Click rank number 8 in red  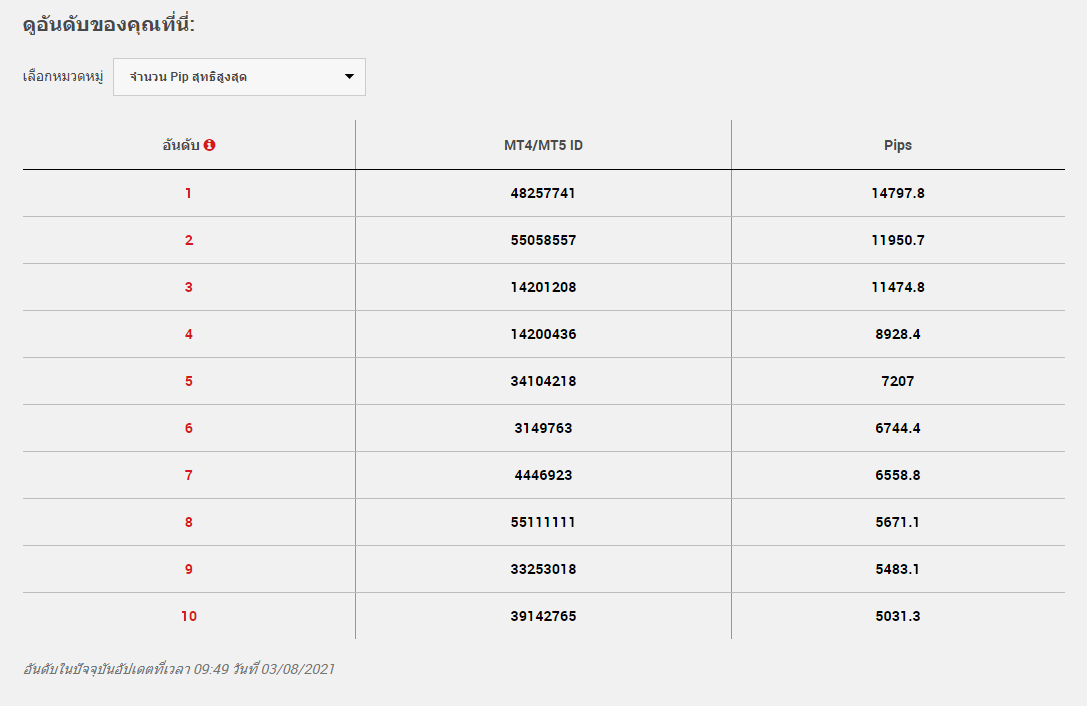pyautogui.click(x=189, y=522)
